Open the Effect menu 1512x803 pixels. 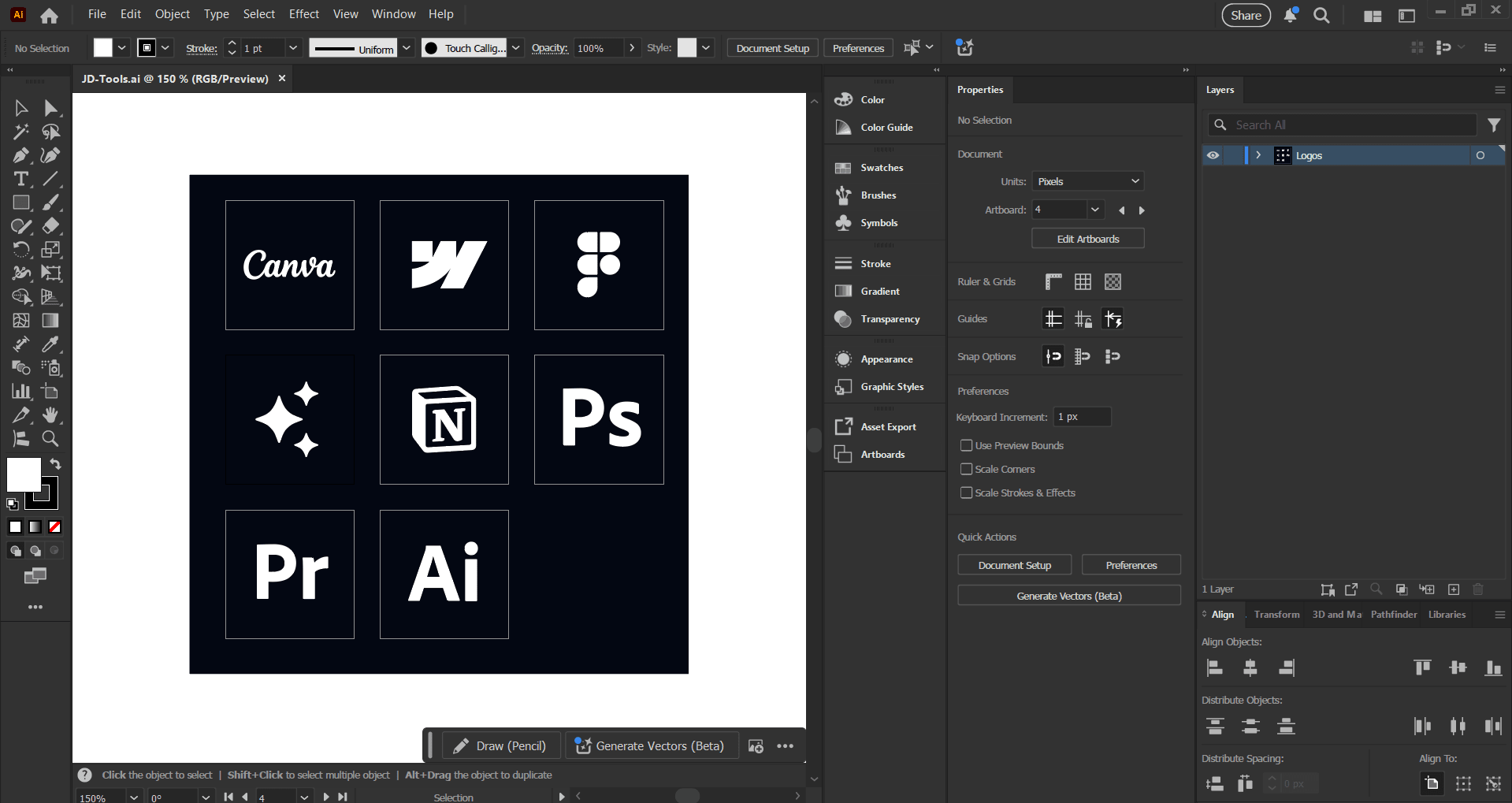303,14
